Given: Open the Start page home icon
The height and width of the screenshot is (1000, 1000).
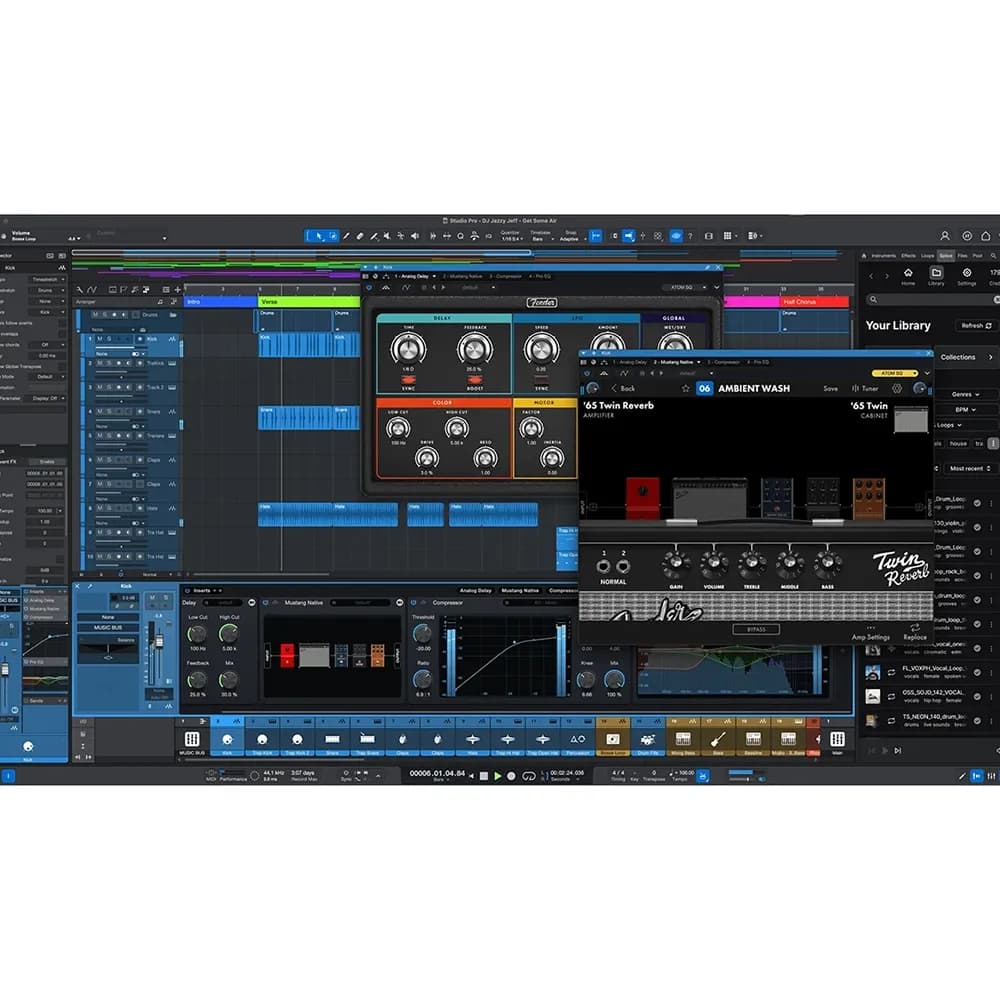Looking at the screenshot, I should 985,236.
